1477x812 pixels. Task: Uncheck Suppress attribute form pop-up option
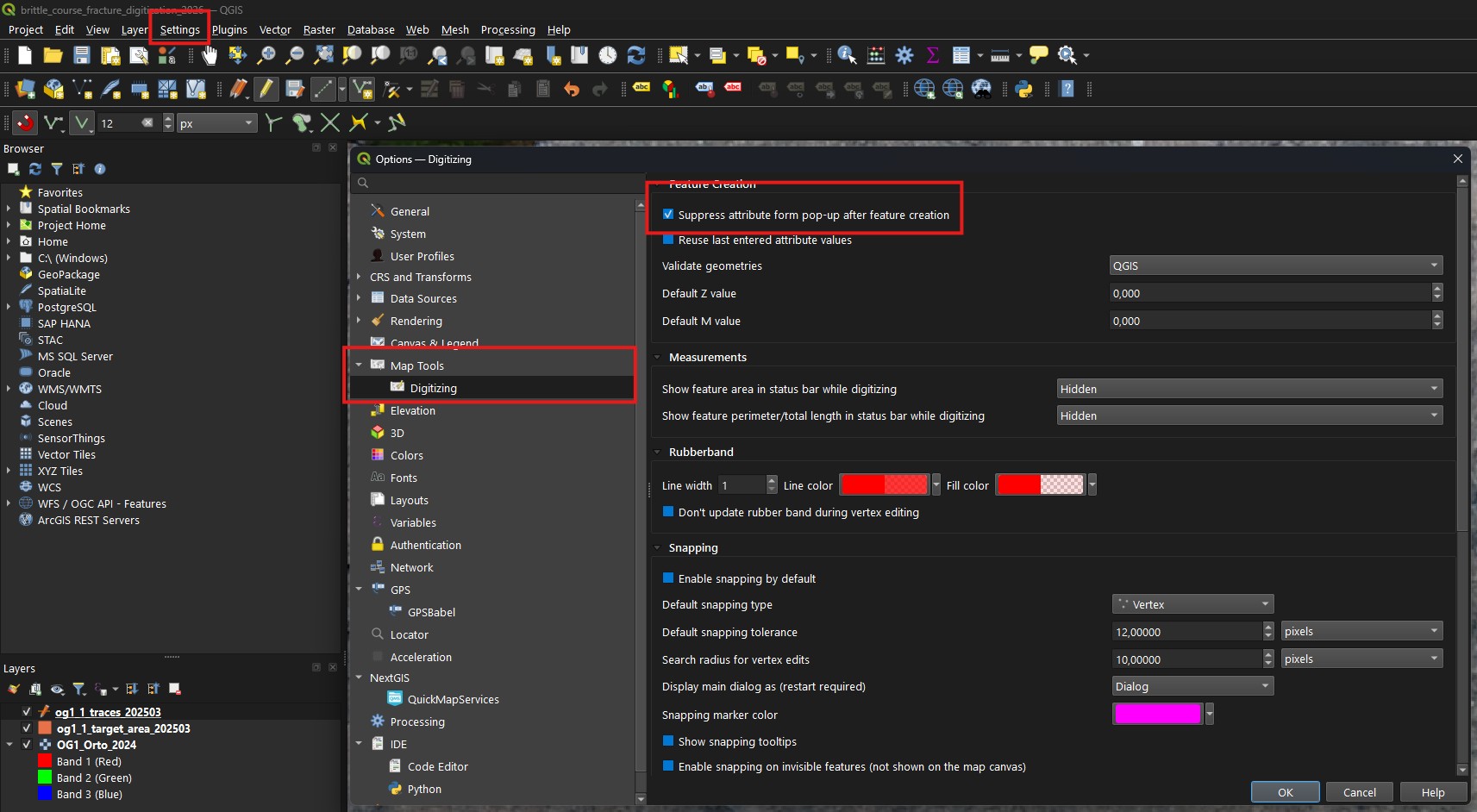click(668, 215)
